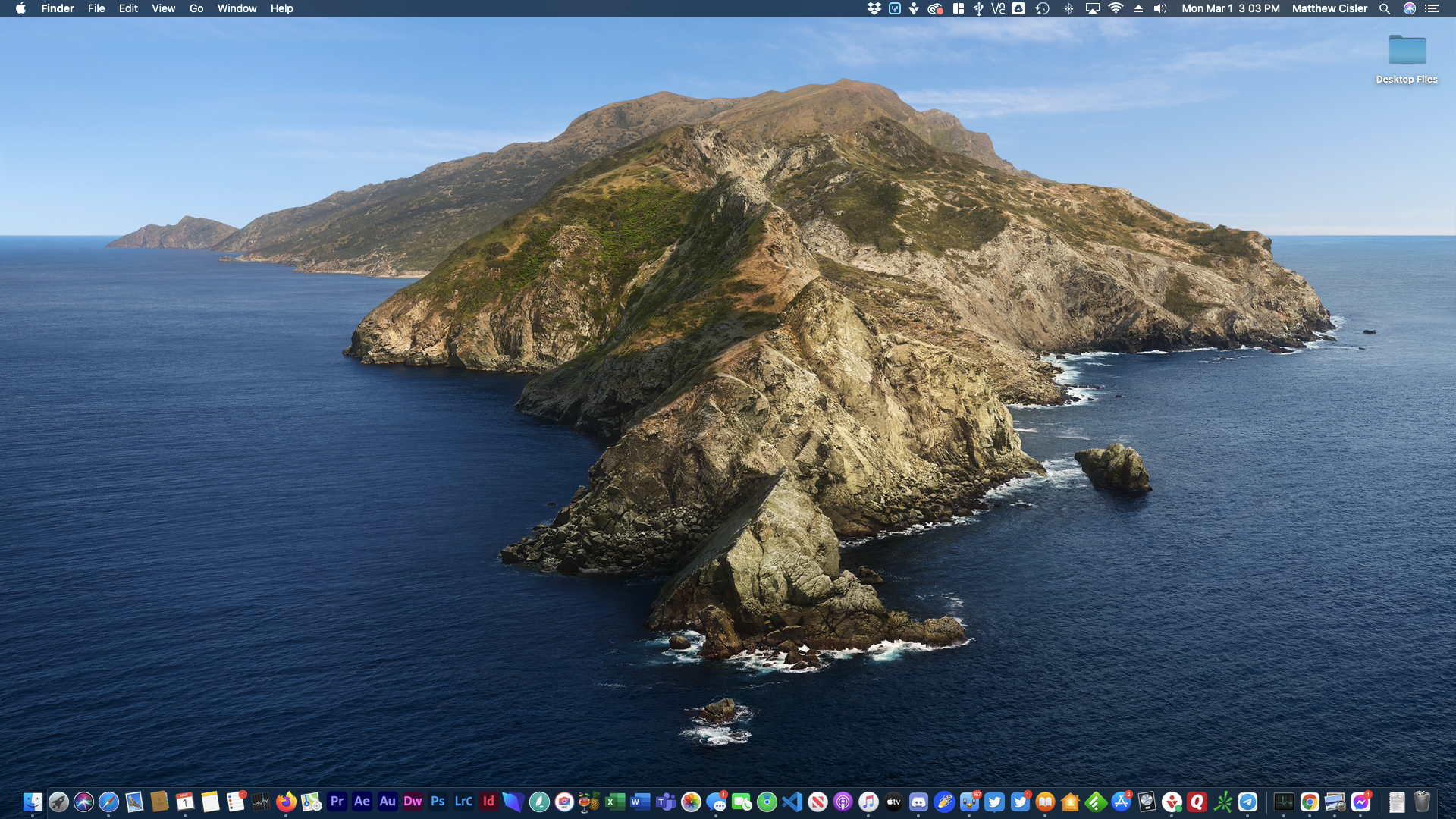1456x819 pixels.
Task: Open Microsoft Excel from the Dock
Action: [x=614, y=802]
